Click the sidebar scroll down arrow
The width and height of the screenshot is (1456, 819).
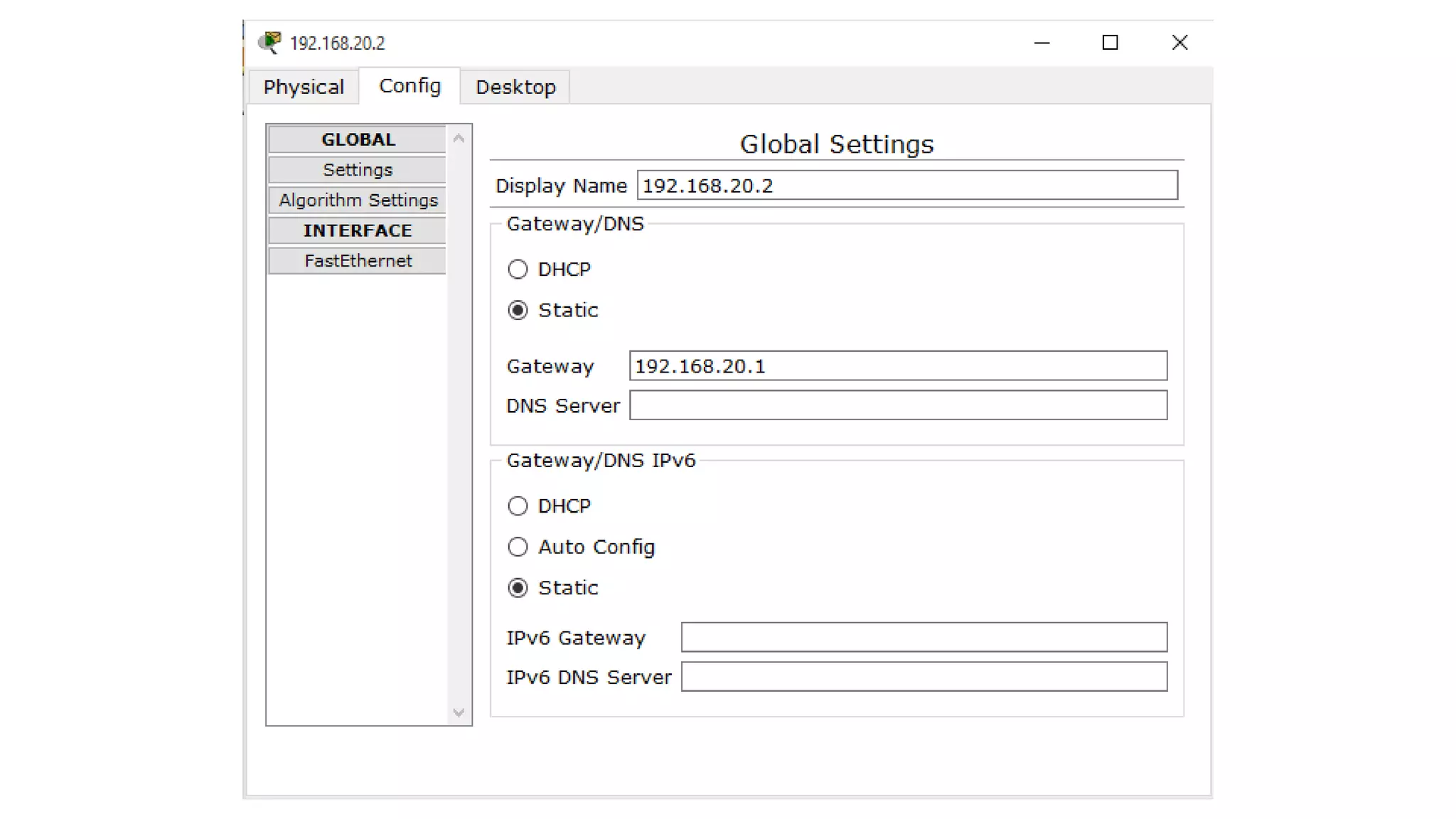tap(459, 712)
